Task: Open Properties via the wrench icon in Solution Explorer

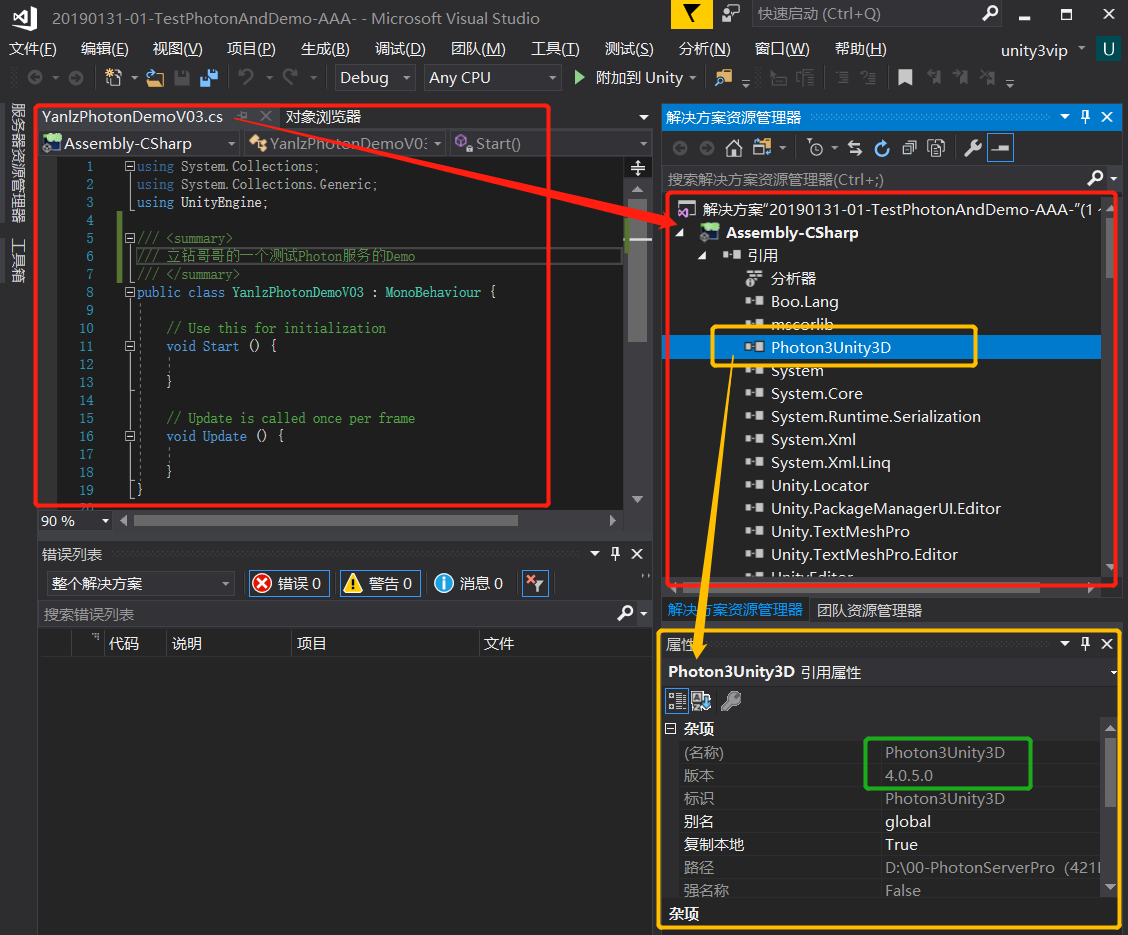Action: tap(973, 148)
